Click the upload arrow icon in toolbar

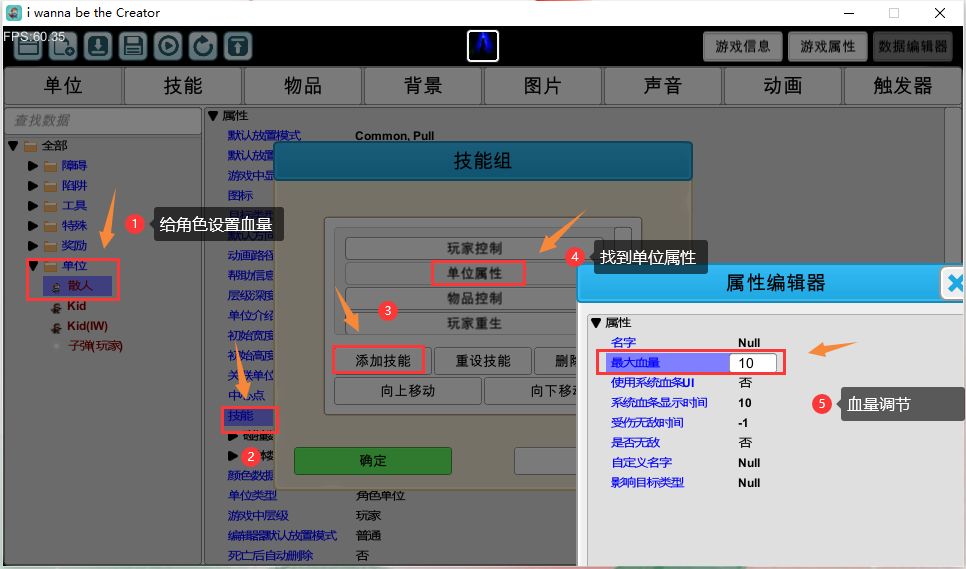click(x=238, y=46)
